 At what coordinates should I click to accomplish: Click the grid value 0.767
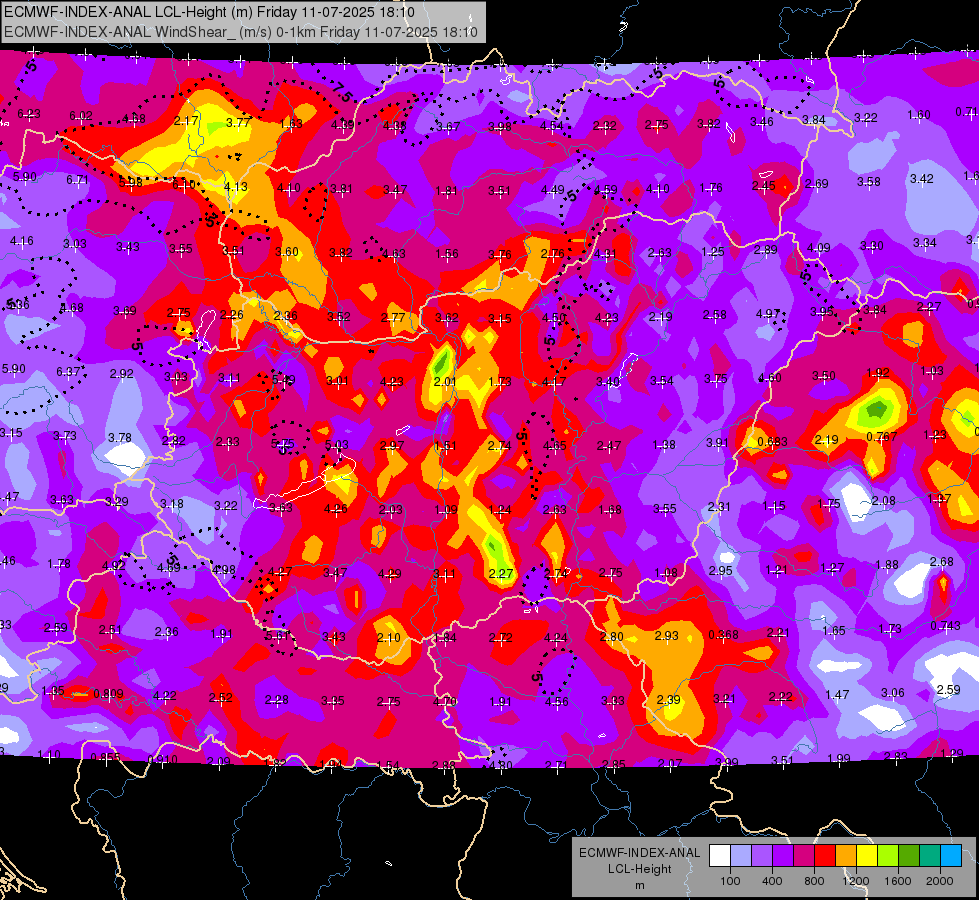click(882, 437)
